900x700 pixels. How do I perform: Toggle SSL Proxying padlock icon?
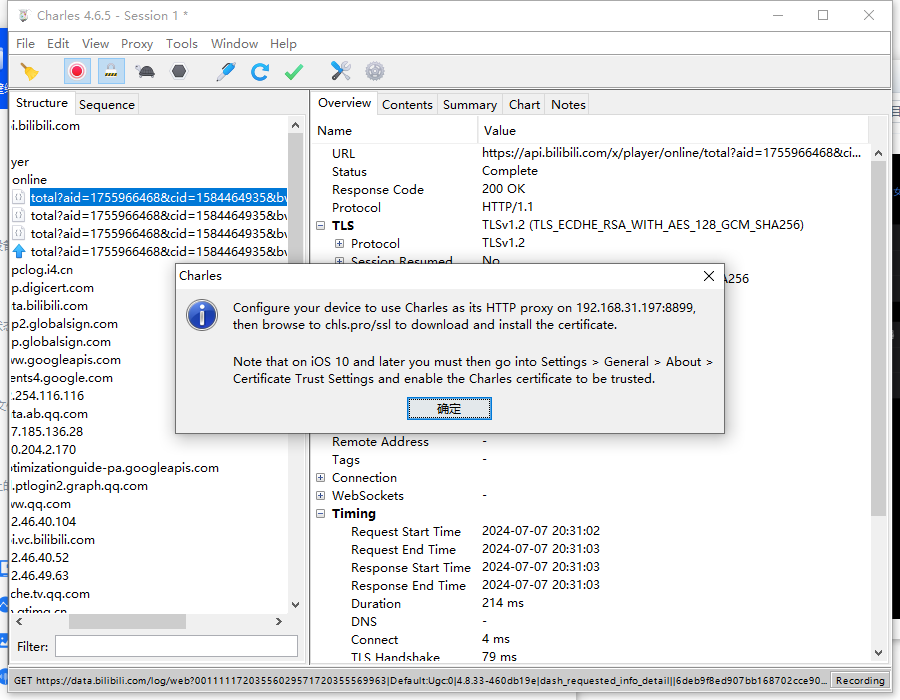[x=111, y=72]
